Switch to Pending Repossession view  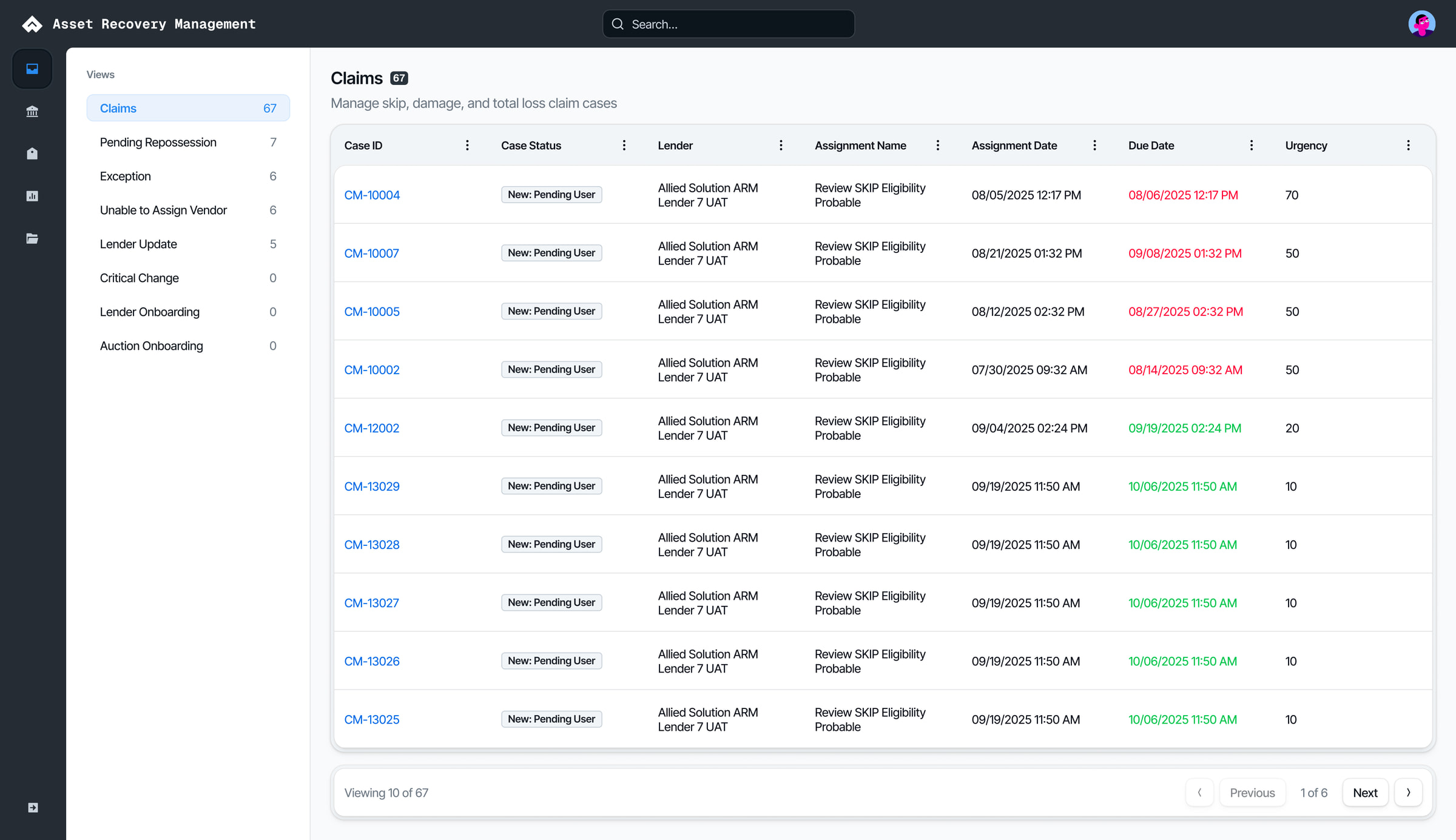tap(188, 142)
